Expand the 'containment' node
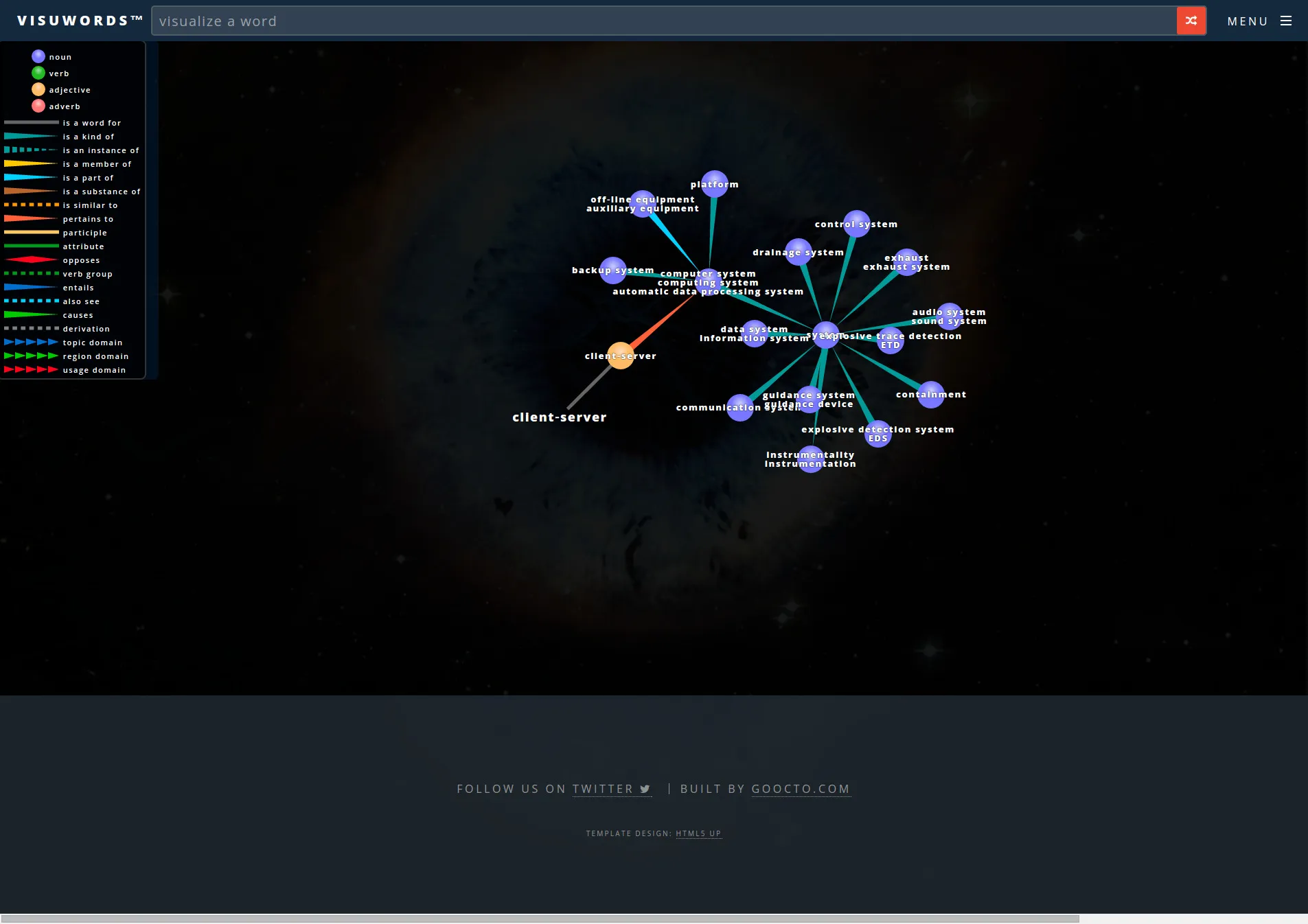Screen dimensions: 1308x924 tap(930, 394)
